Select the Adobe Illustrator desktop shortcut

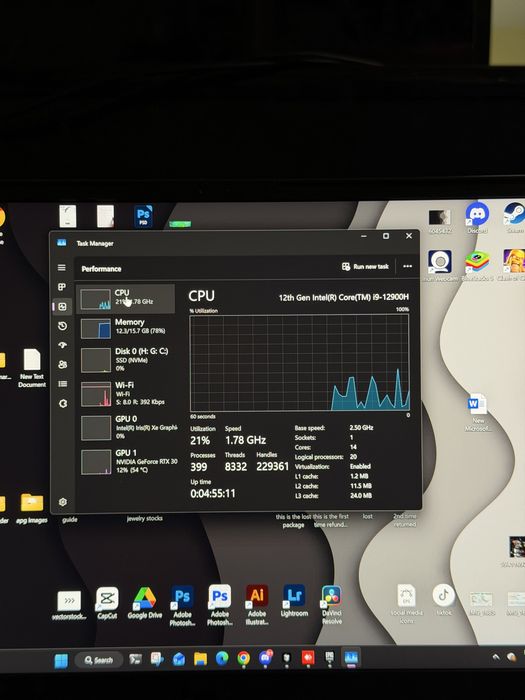pos(257,605)
